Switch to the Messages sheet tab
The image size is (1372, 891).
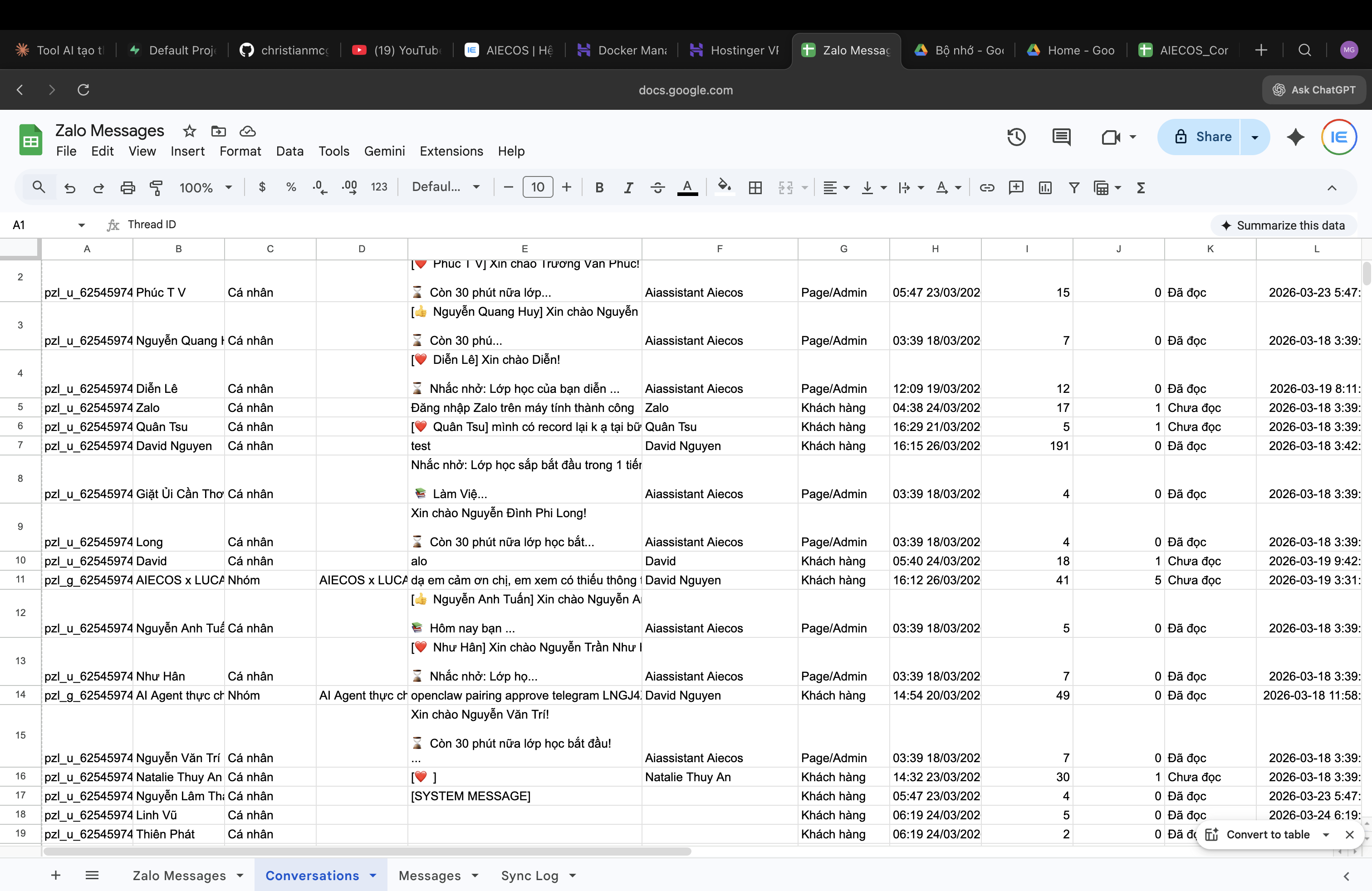430,876
